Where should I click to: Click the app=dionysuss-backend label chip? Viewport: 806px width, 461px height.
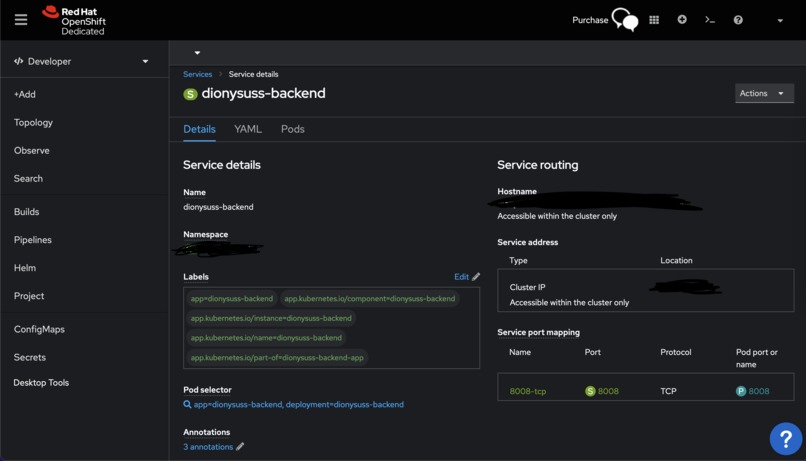[232, 299]
